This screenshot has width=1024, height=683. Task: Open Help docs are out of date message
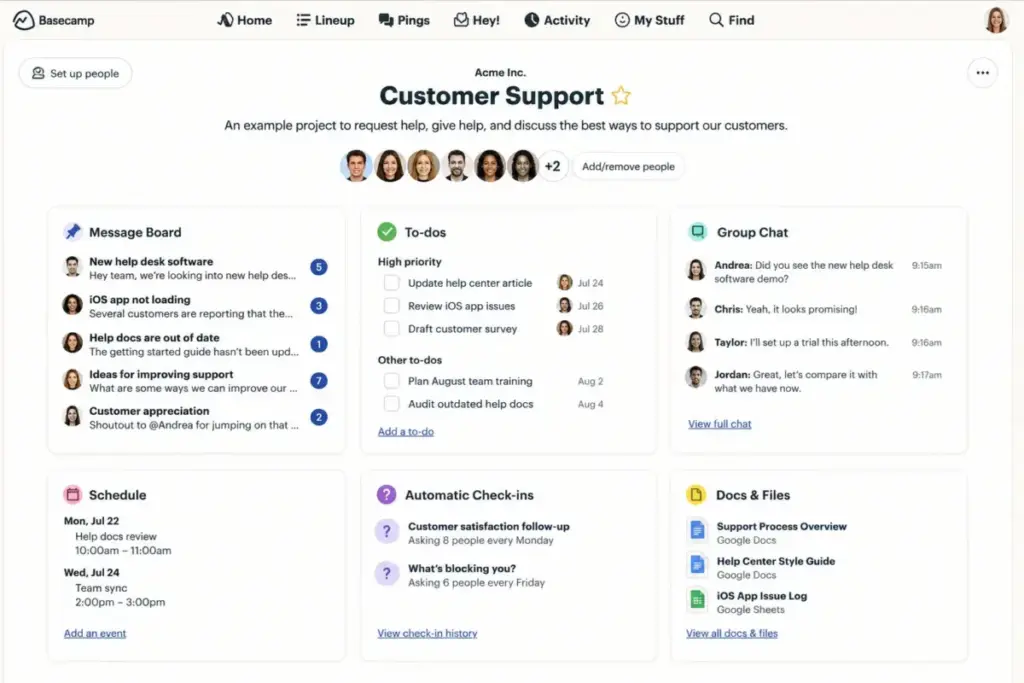[x=193, y=344]
